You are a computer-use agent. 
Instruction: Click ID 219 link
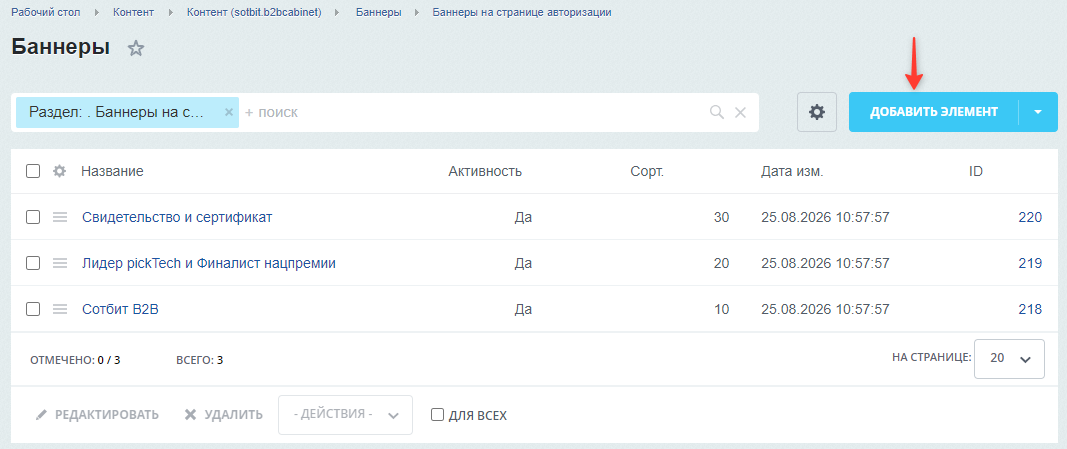coord(1030,263)
